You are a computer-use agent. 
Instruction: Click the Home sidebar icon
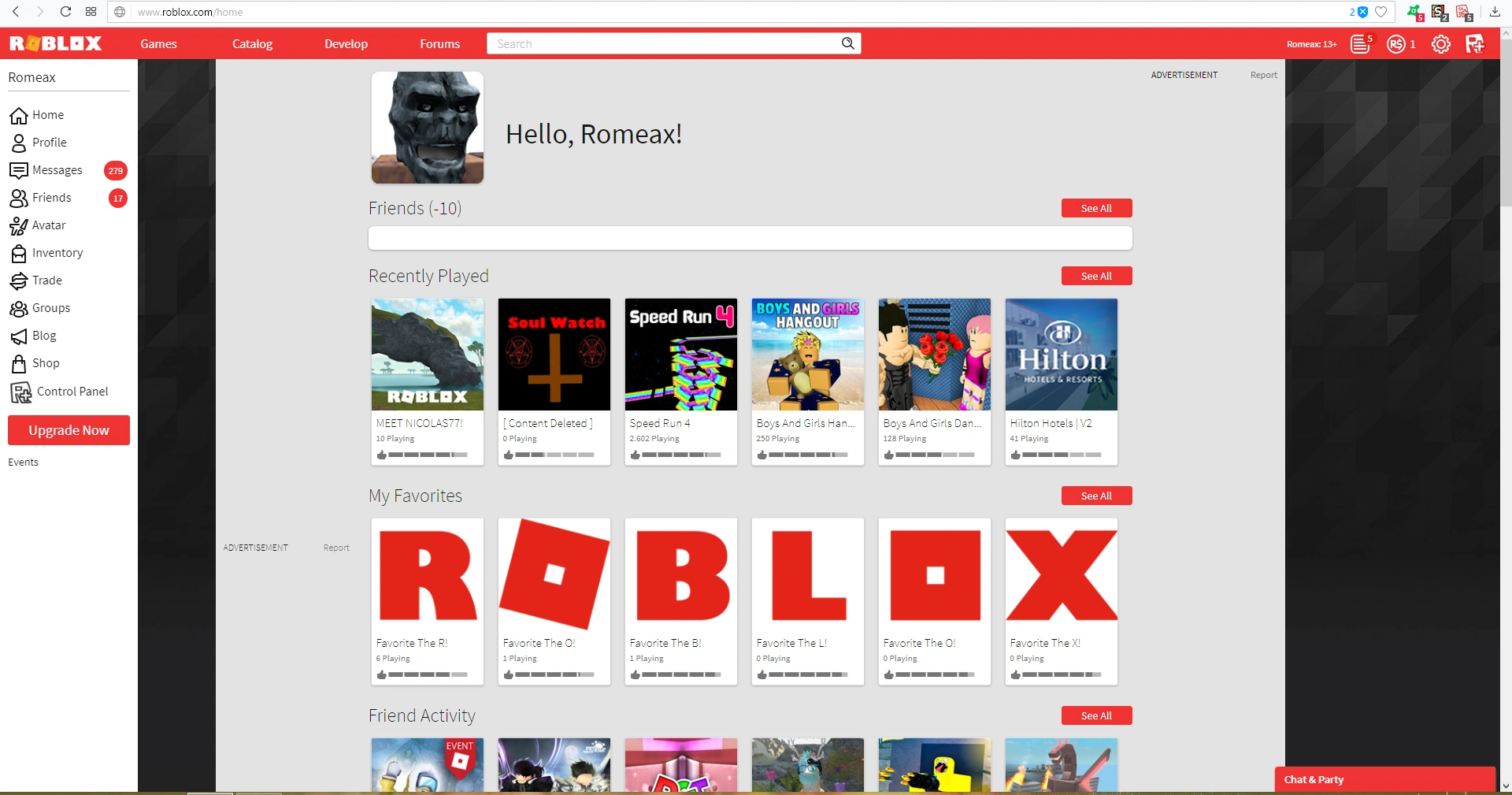19,116
